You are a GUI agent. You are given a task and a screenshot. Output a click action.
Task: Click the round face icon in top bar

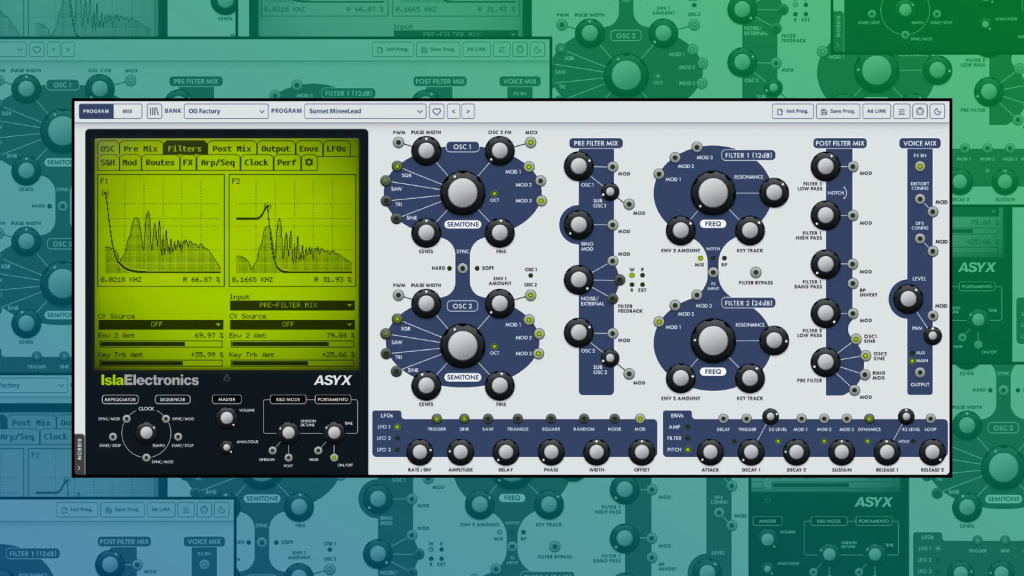point(920,111)
